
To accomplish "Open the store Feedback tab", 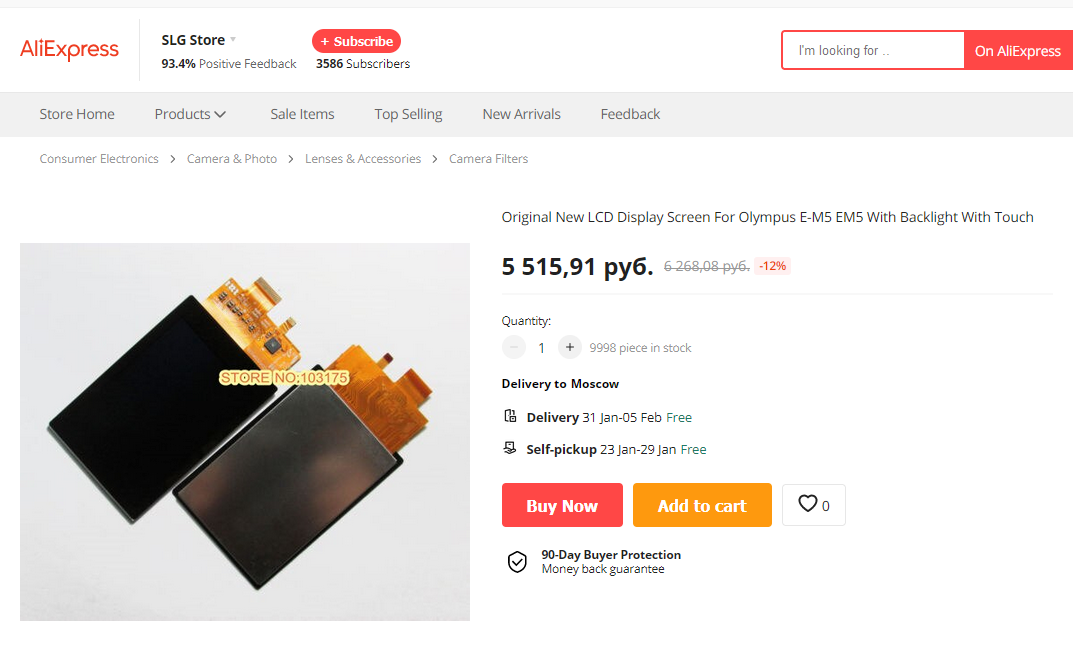I will pos(630,114).
